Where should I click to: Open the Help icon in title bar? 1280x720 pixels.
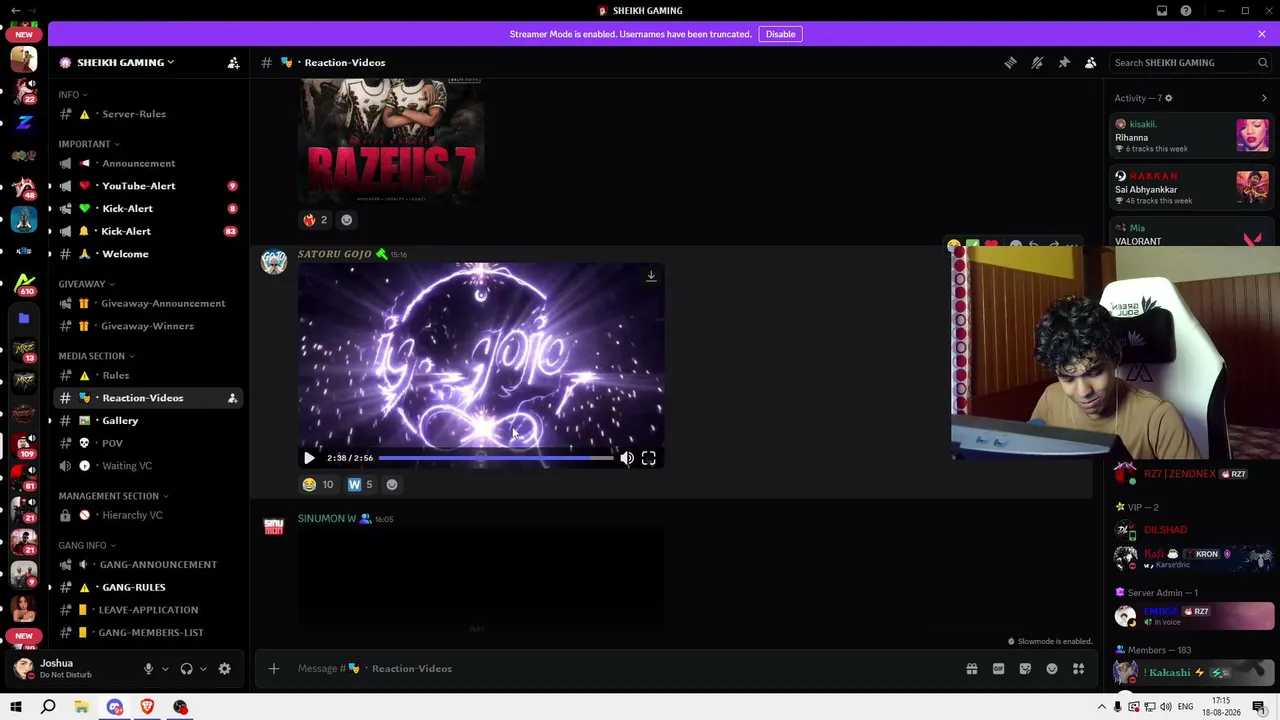pos(1186,11)
